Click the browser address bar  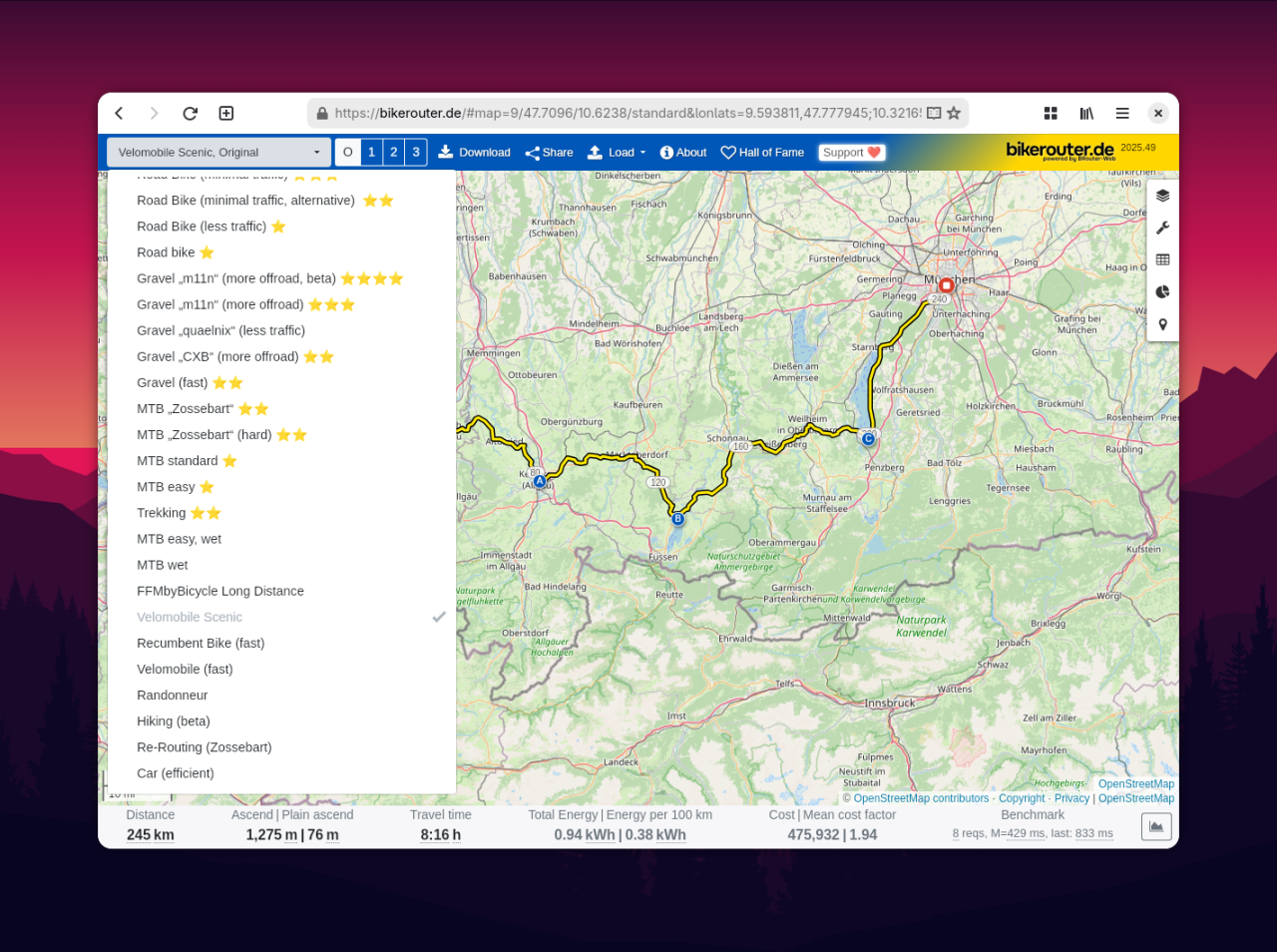pyautogui.click(x=619, y=114)
